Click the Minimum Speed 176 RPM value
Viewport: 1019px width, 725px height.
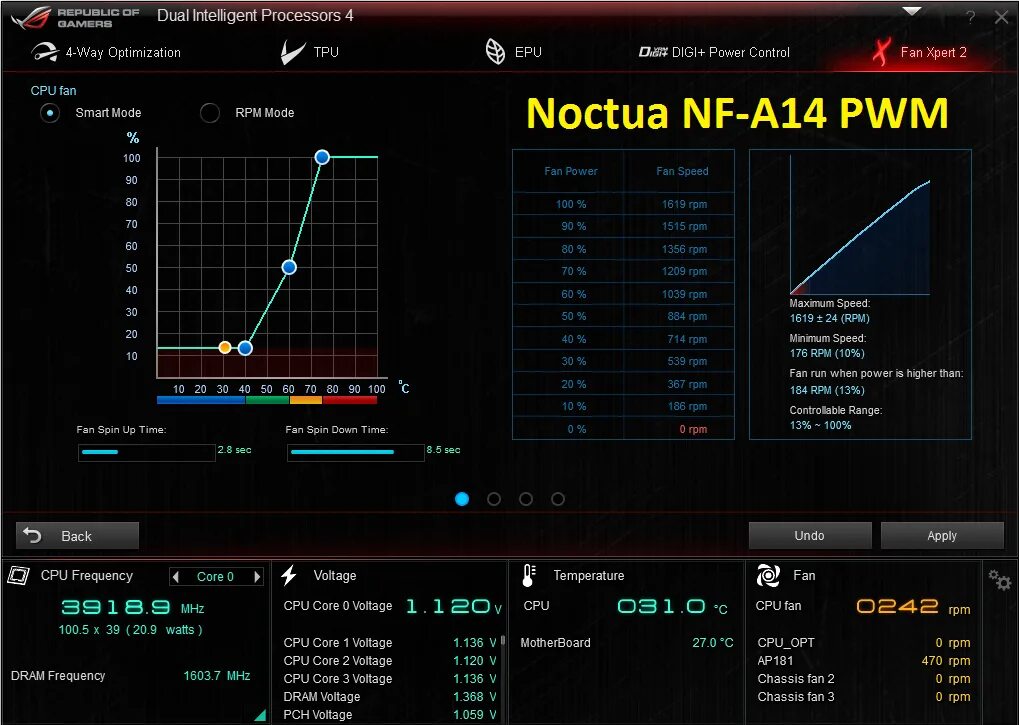click(x=827, y=353)
